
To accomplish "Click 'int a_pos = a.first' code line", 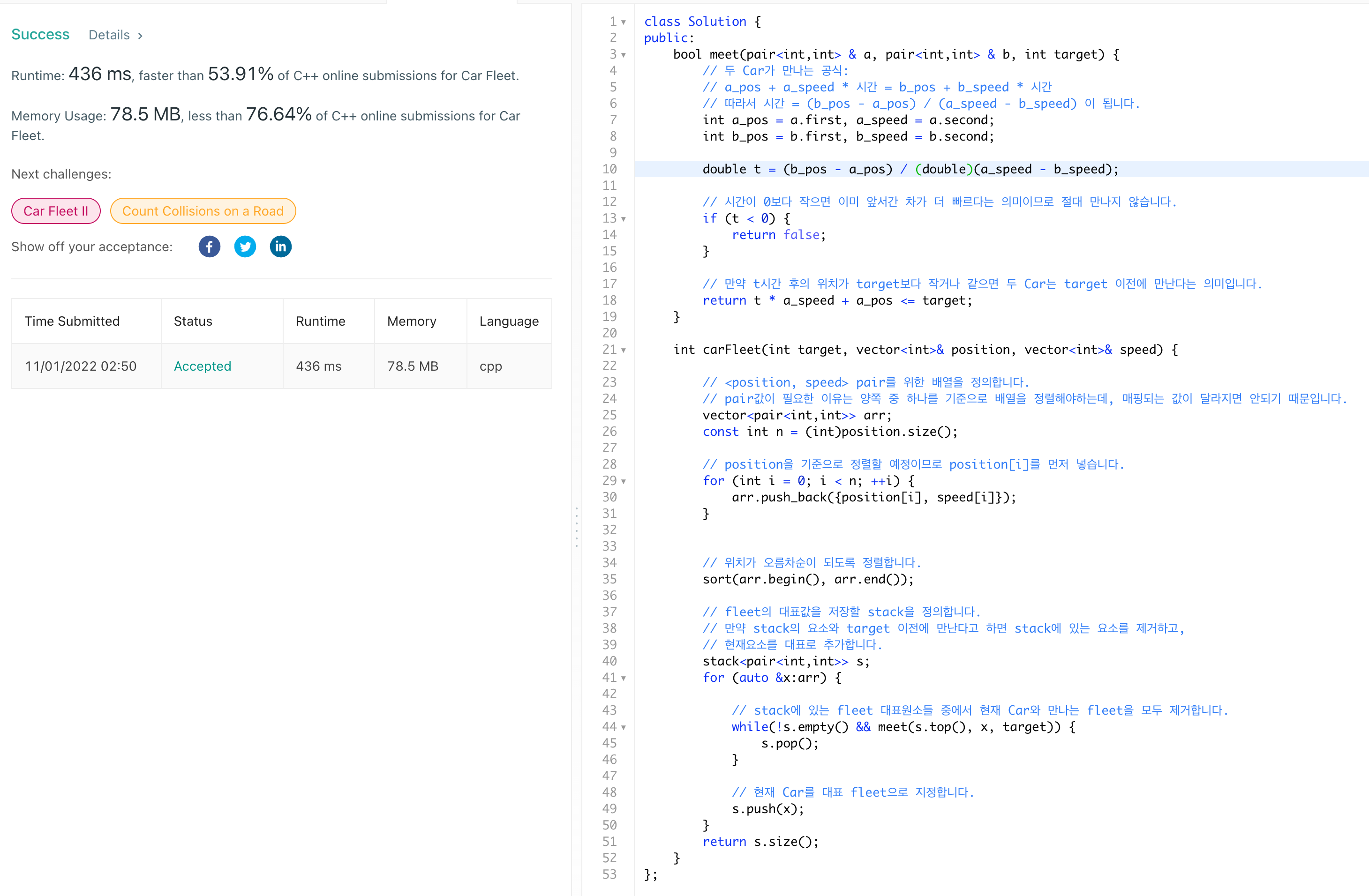I will point(848,119).
